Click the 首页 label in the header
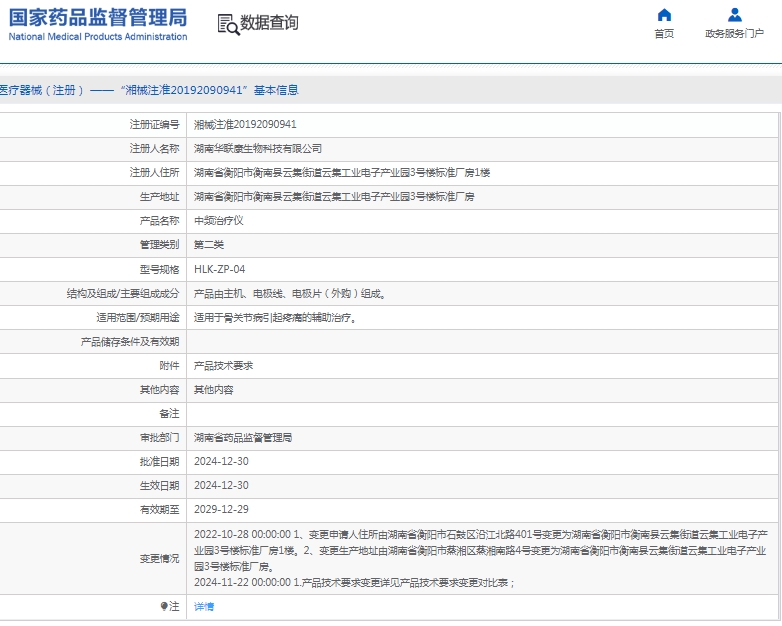782x626 pixels. click(664, 33)
